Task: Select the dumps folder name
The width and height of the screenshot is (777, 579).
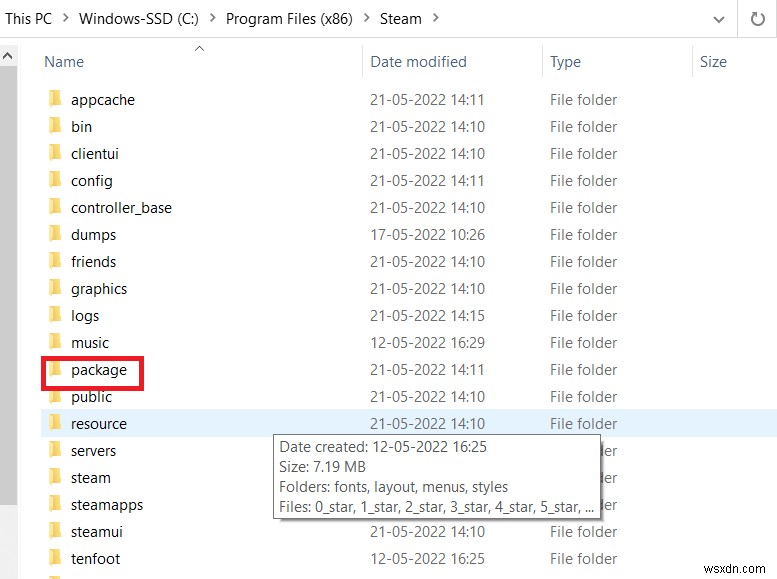Action: (93, 235)
